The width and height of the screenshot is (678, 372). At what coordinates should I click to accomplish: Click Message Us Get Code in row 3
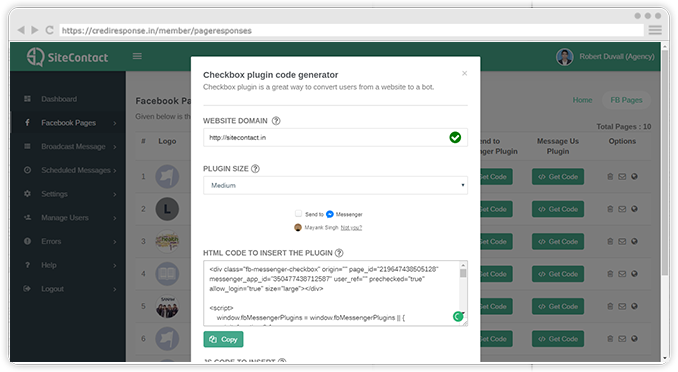pos(558,241)
